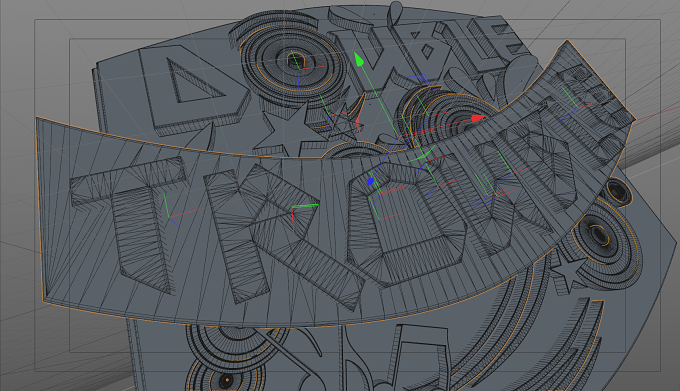Click the blue Z-axis handle of the move gizmo
The image size is (680, 391).
point(370,181)
